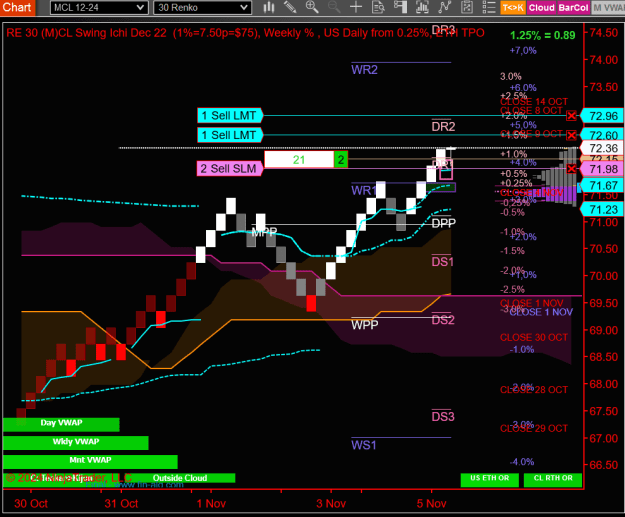Click the 66.50 price axis label
This screenshot has height=517, width=625.
tap(603, 465)
